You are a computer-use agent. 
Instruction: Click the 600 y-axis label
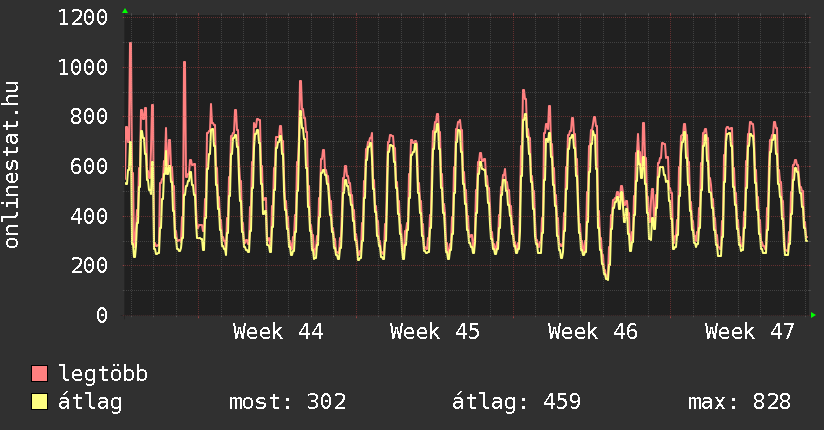(x=90, y=167)
